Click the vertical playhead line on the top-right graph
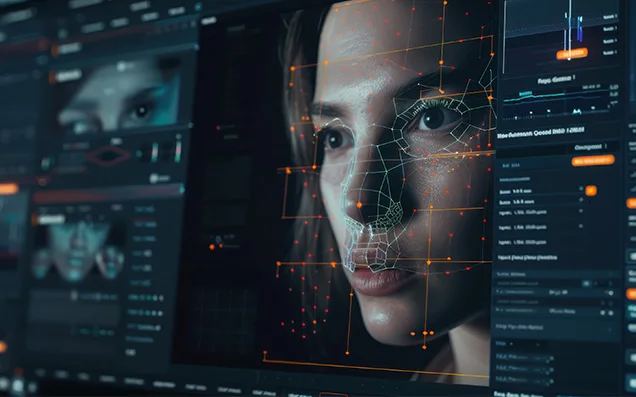 tap(569, 30)
